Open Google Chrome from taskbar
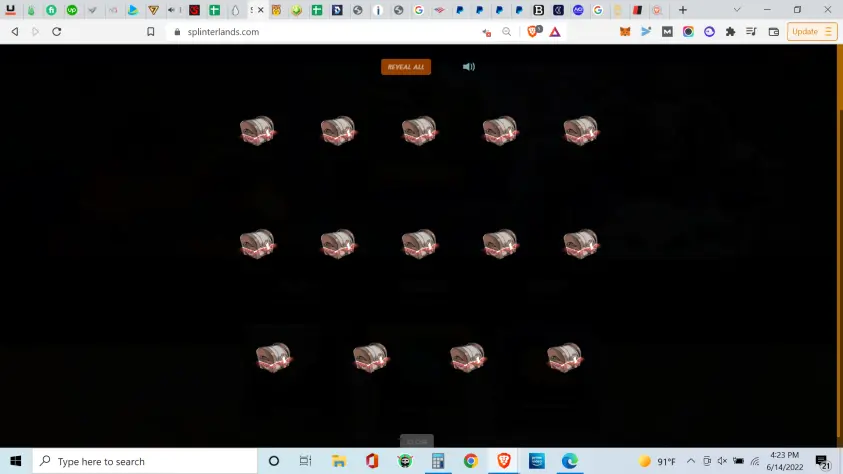The height and width of the screenshot is (474, 843). [471, 461]
